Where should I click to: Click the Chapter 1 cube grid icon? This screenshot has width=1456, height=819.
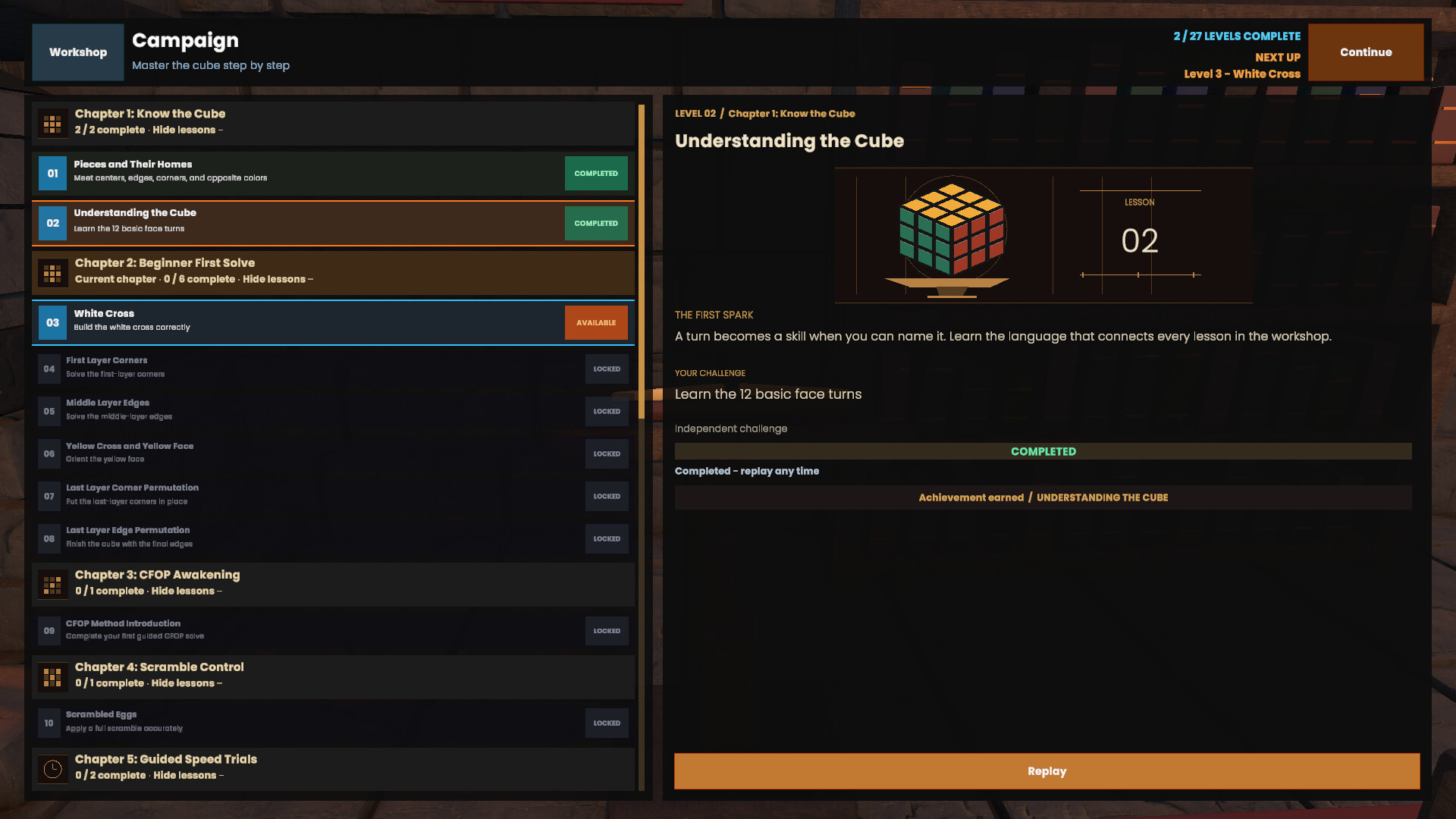click(52, 124)
